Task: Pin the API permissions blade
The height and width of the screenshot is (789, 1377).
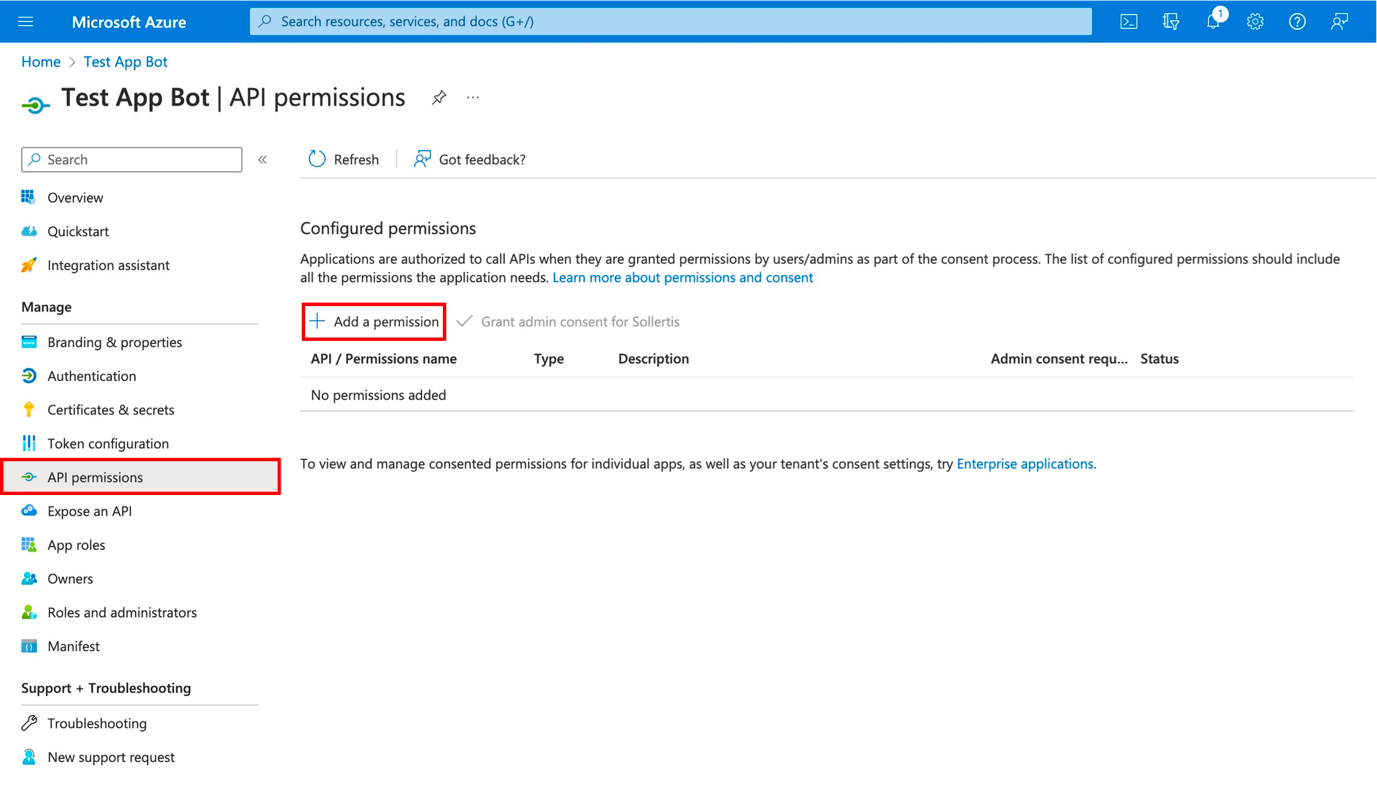Action: (439, 97)
